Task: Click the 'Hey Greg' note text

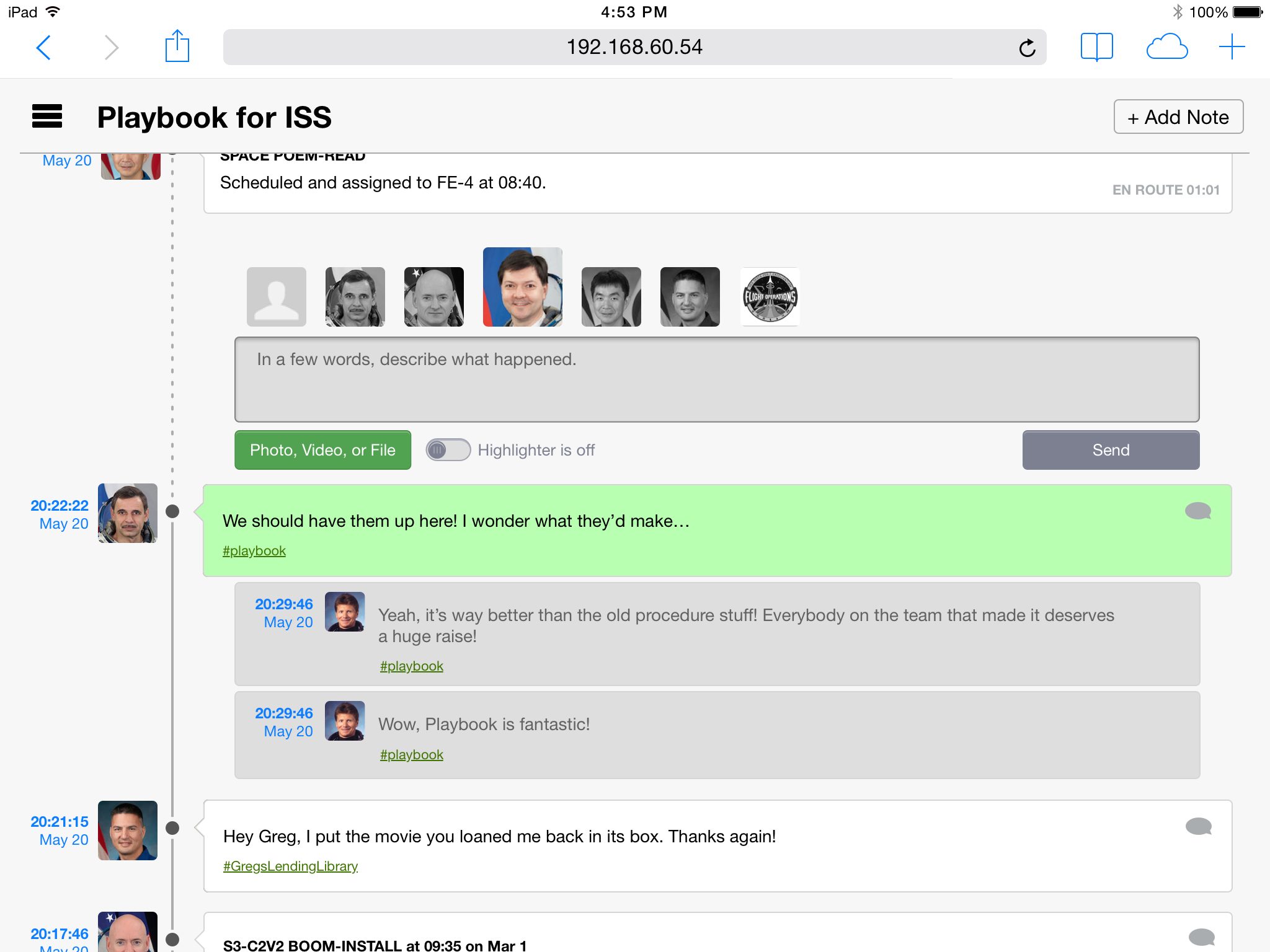Action: point(499,836)
